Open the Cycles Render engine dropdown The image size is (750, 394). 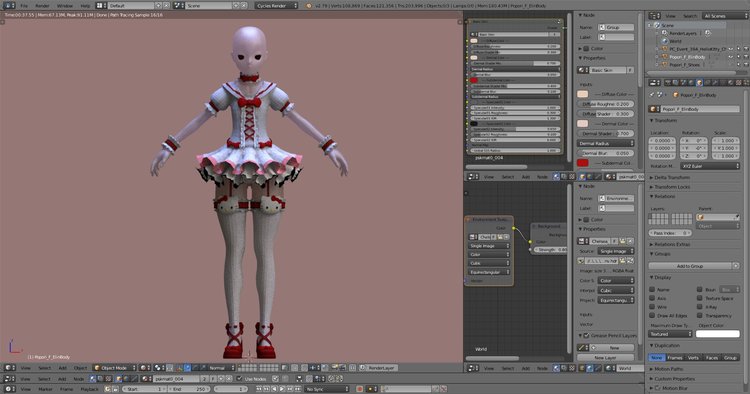276,6
